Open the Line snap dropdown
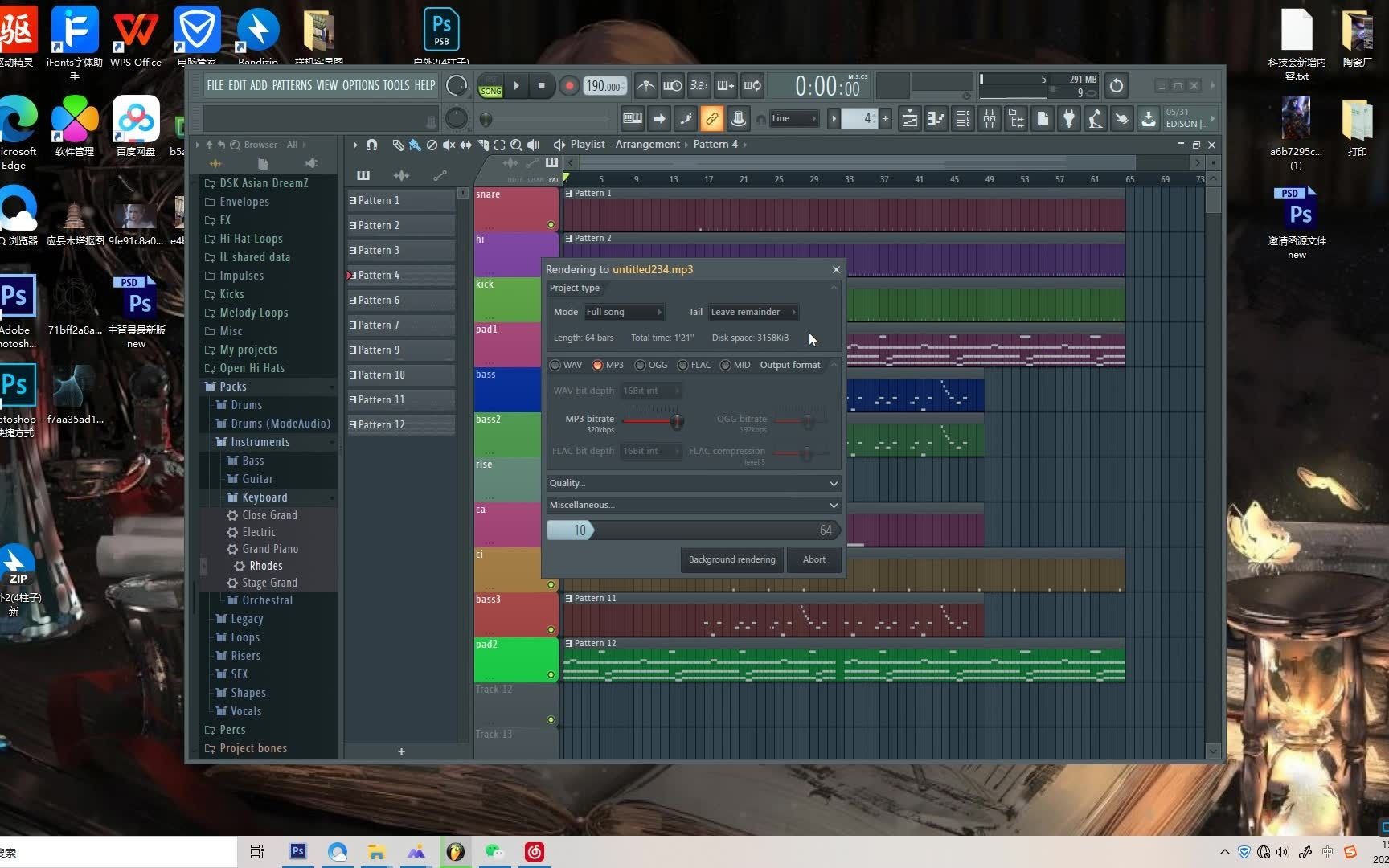 [794, 119]
